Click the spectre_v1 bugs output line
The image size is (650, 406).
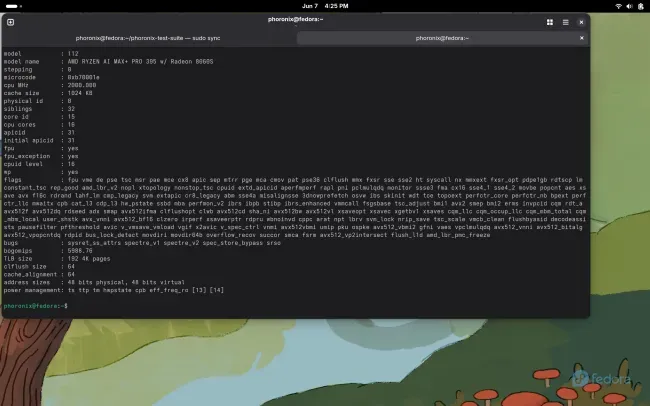point(142,243)
